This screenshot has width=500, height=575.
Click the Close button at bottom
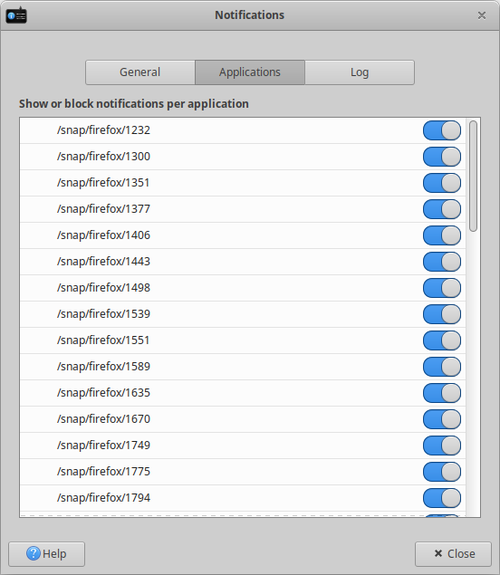453,554
